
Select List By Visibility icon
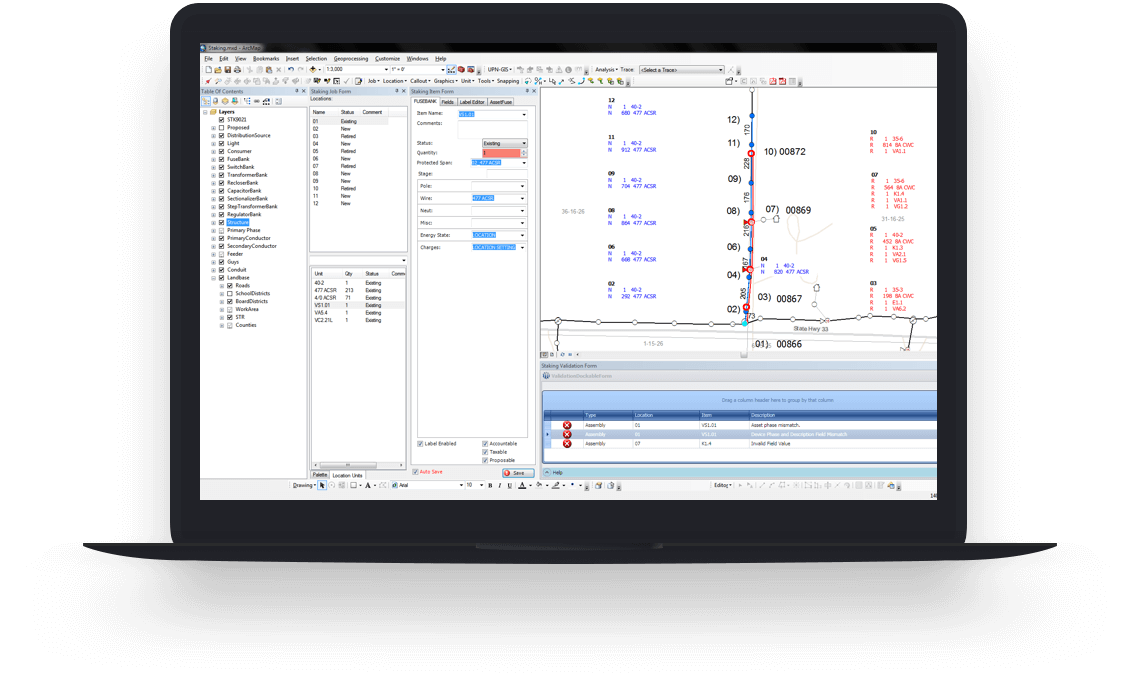[225, 102]
